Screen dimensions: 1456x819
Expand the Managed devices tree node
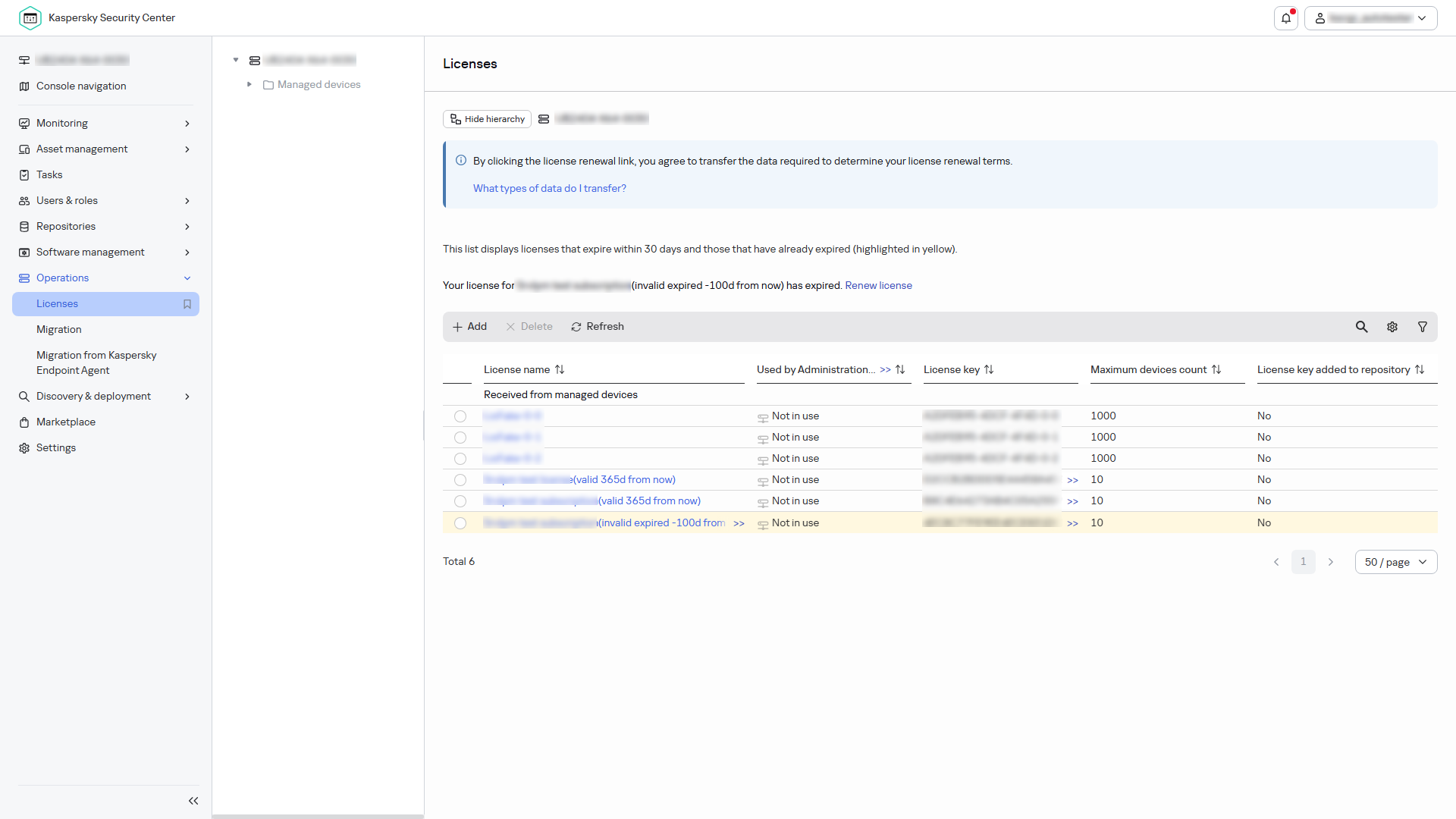click(x=249, y=85)
